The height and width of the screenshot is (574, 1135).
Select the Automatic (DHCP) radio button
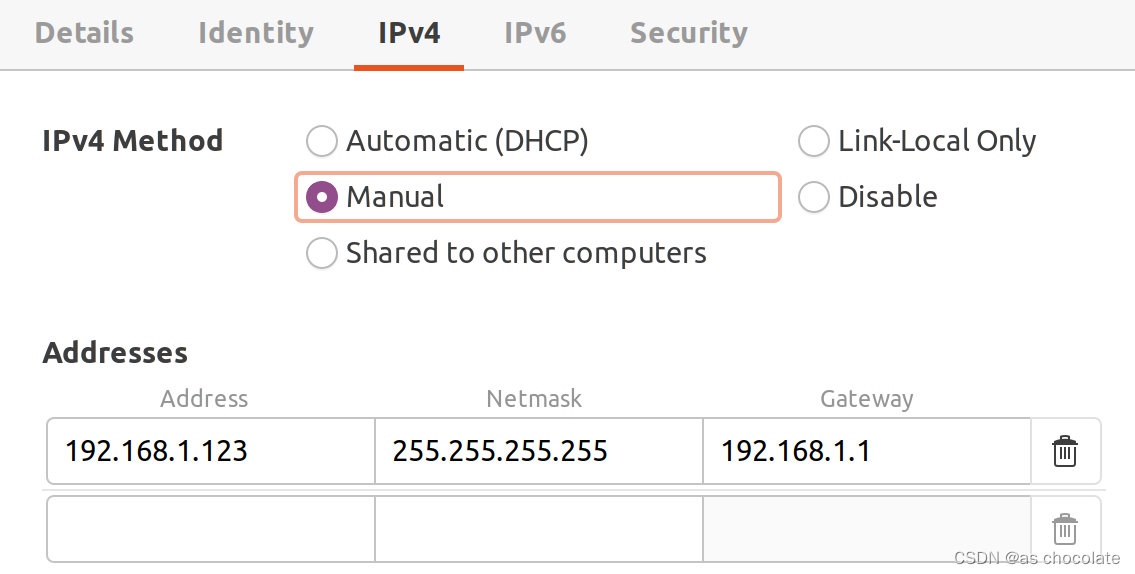coord(321,141)
